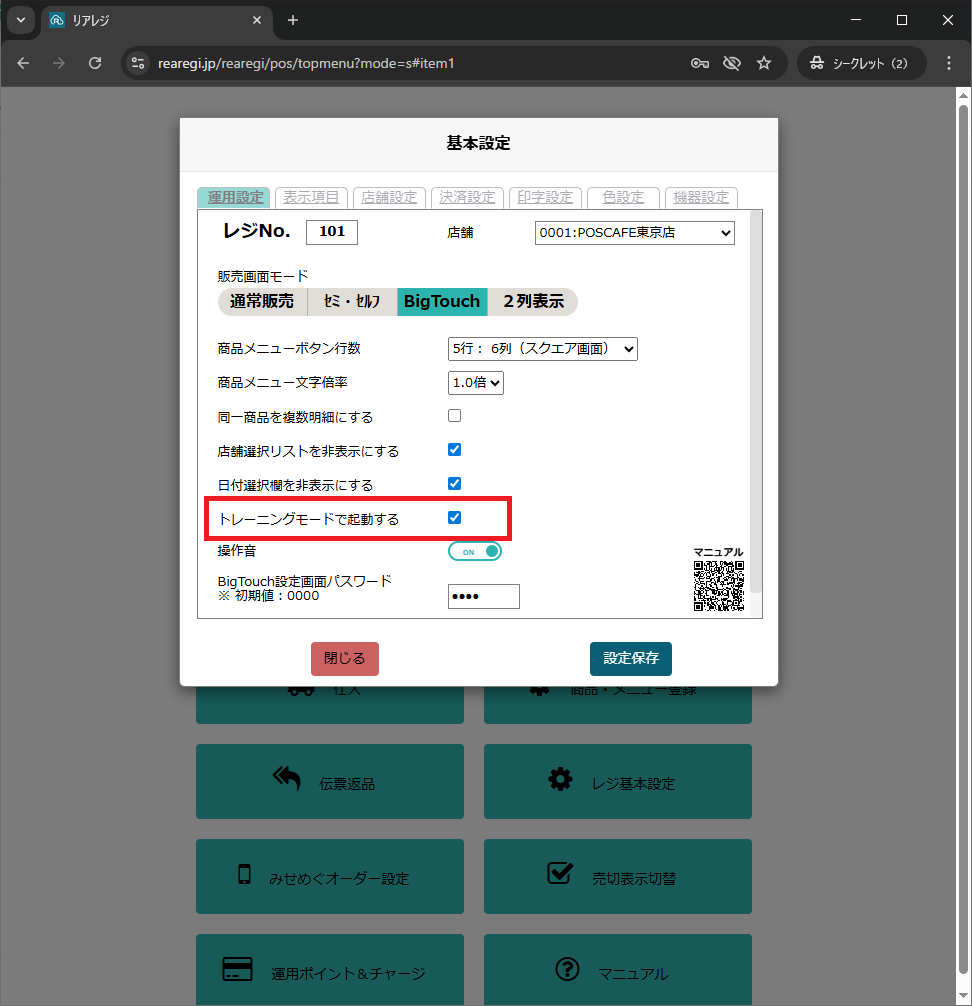Click the browser forward arrow

pos(59,63)
